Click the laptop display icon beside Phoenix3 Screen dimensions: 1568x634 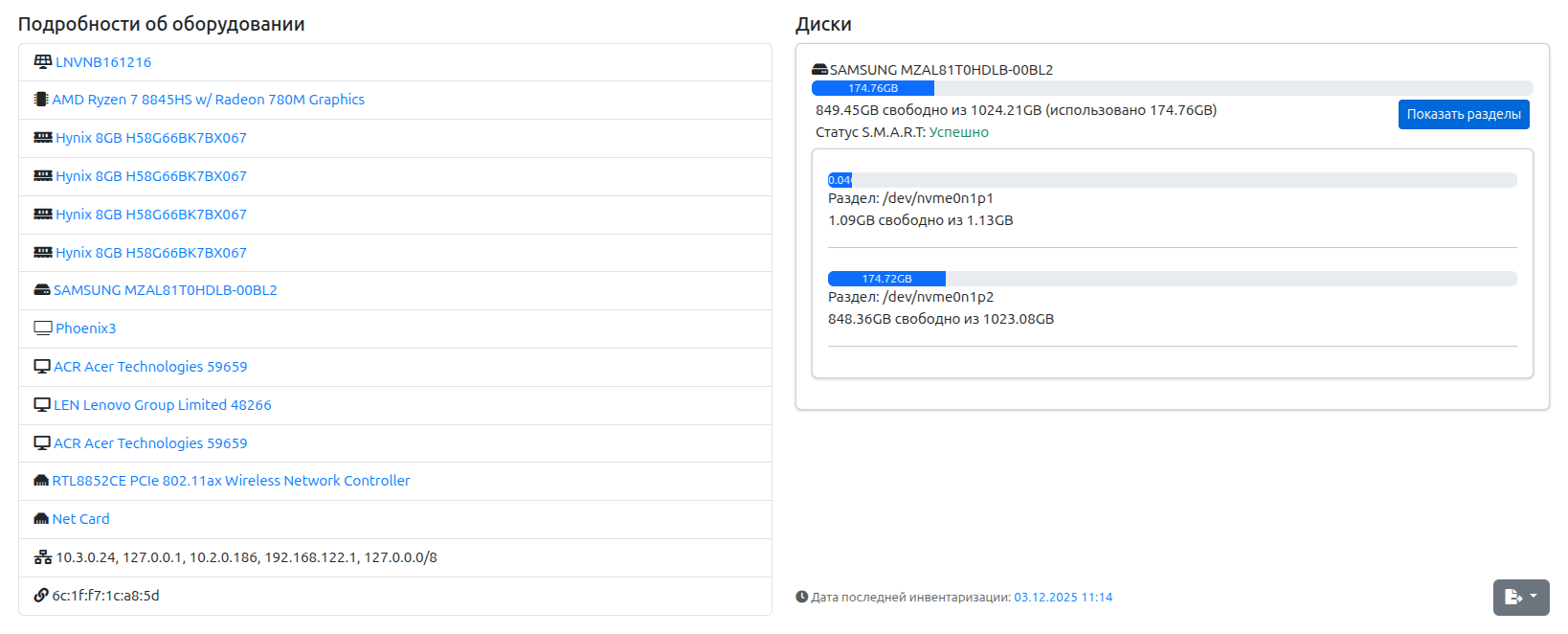(43, 328)
